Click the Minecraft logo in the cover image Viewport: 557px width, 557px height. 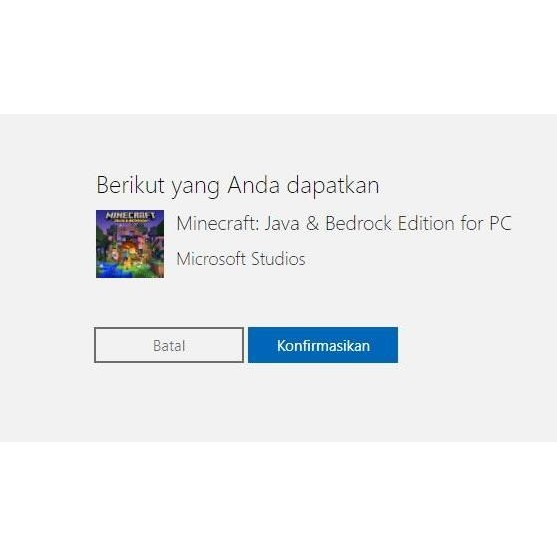click(130, 217)
